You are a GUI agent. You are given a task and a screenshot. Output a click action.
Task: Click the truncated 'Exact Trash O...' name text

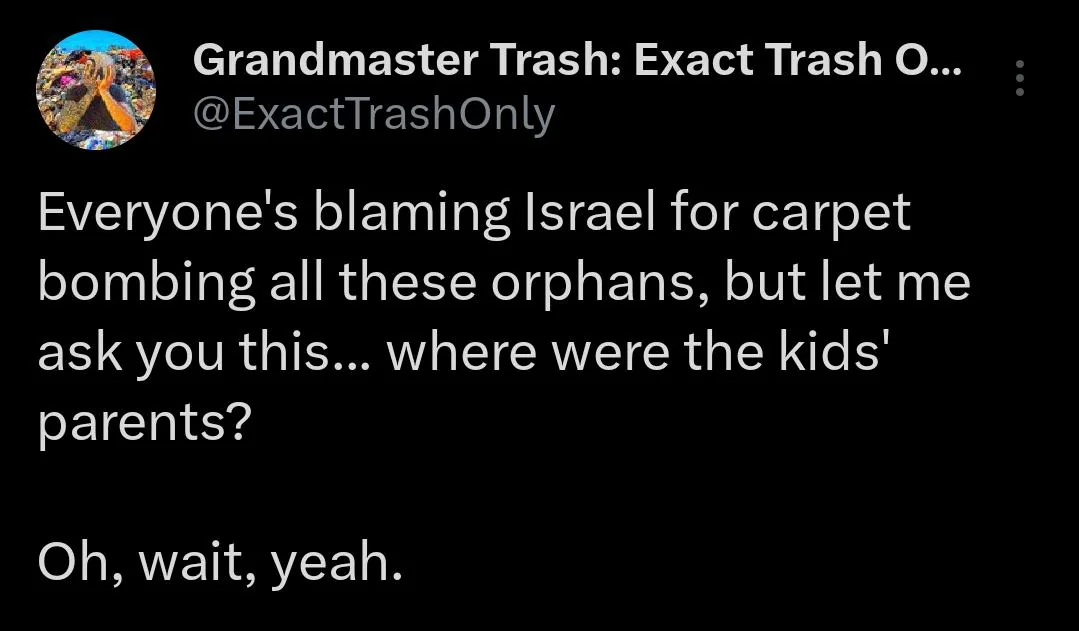coord(798,59)
